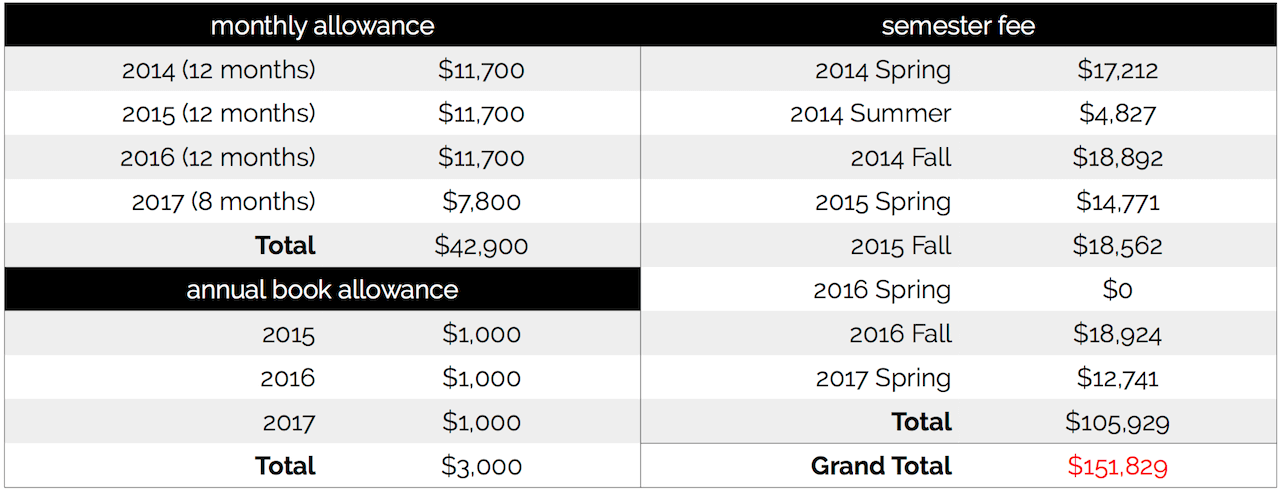This screenshot has height=490, width=1280.
Task: Select the 2016 Fall label
Action: tap(900, 334)
